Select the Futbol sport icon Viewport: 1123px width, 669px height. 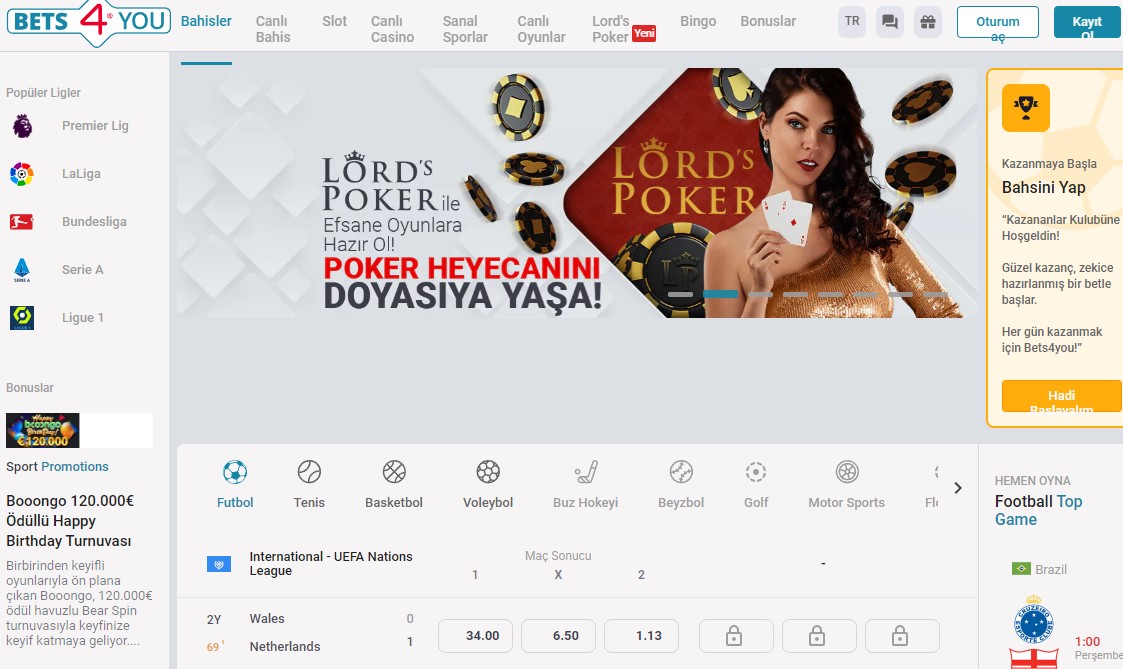(235, 472)
